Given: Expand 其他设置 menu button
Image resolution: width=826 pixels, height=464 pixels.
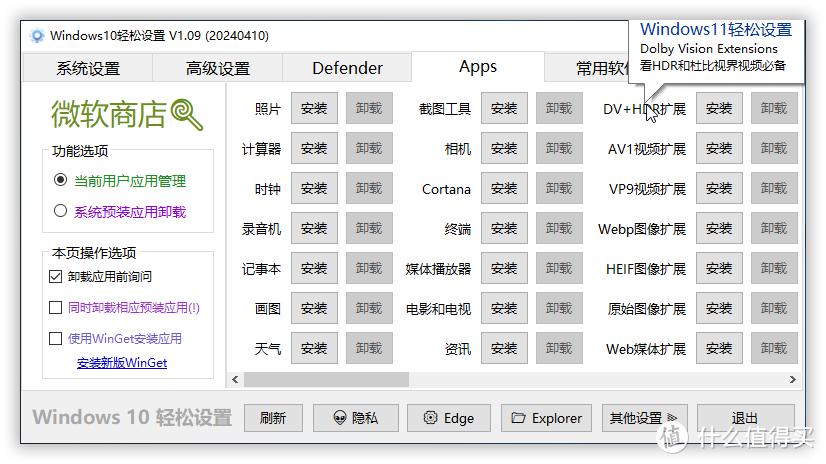Looking at the screenshot, I should [645, 418].
